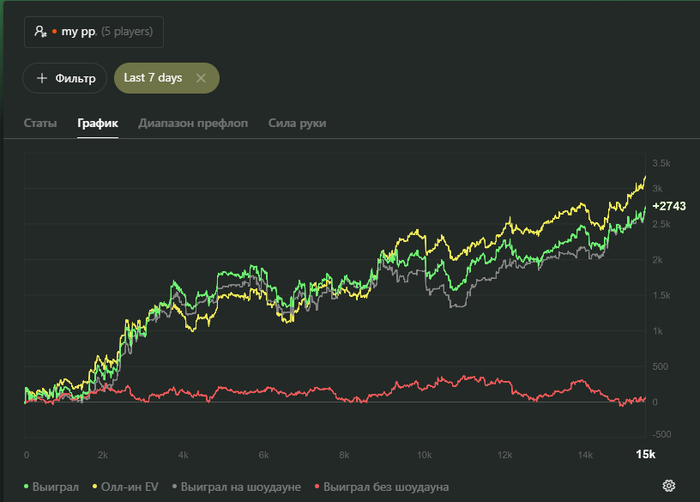Remove the Last 7 days filter chip

tap(201, 78)
